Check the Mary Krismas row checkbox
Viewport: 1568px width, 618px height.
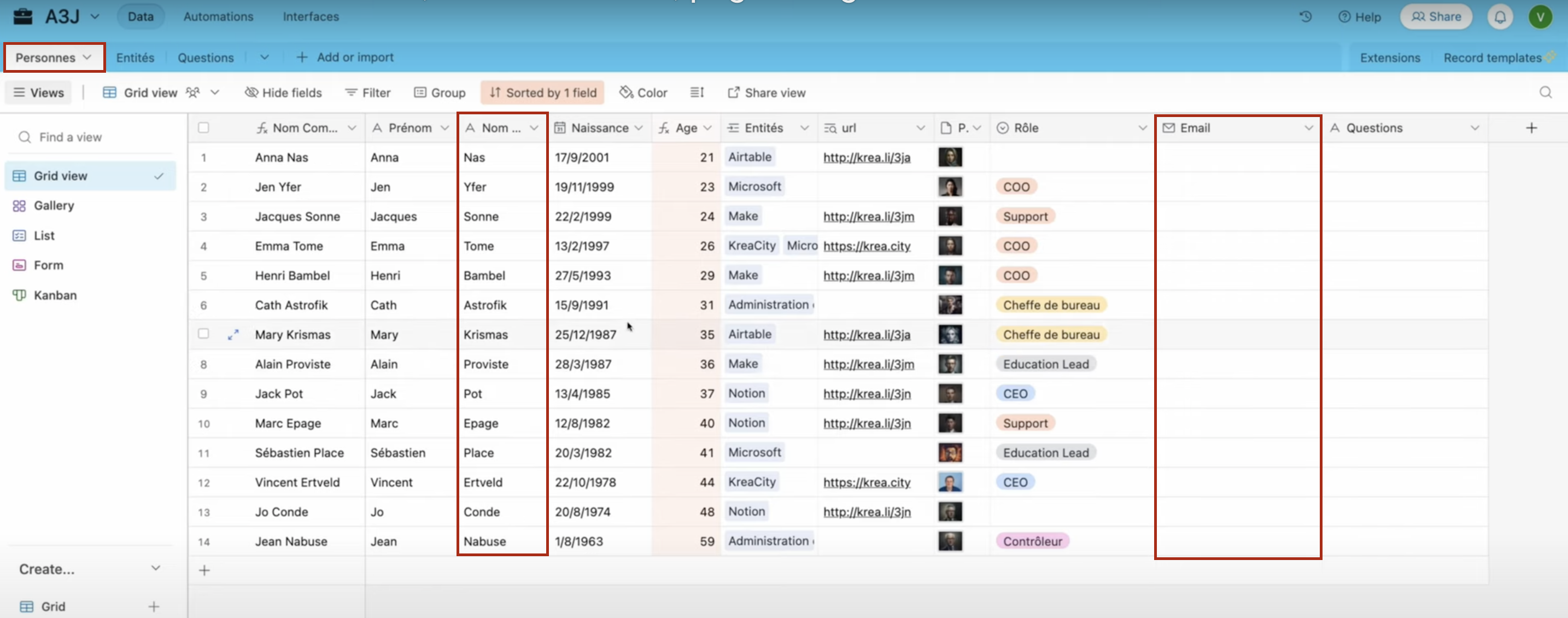[204, 334]
